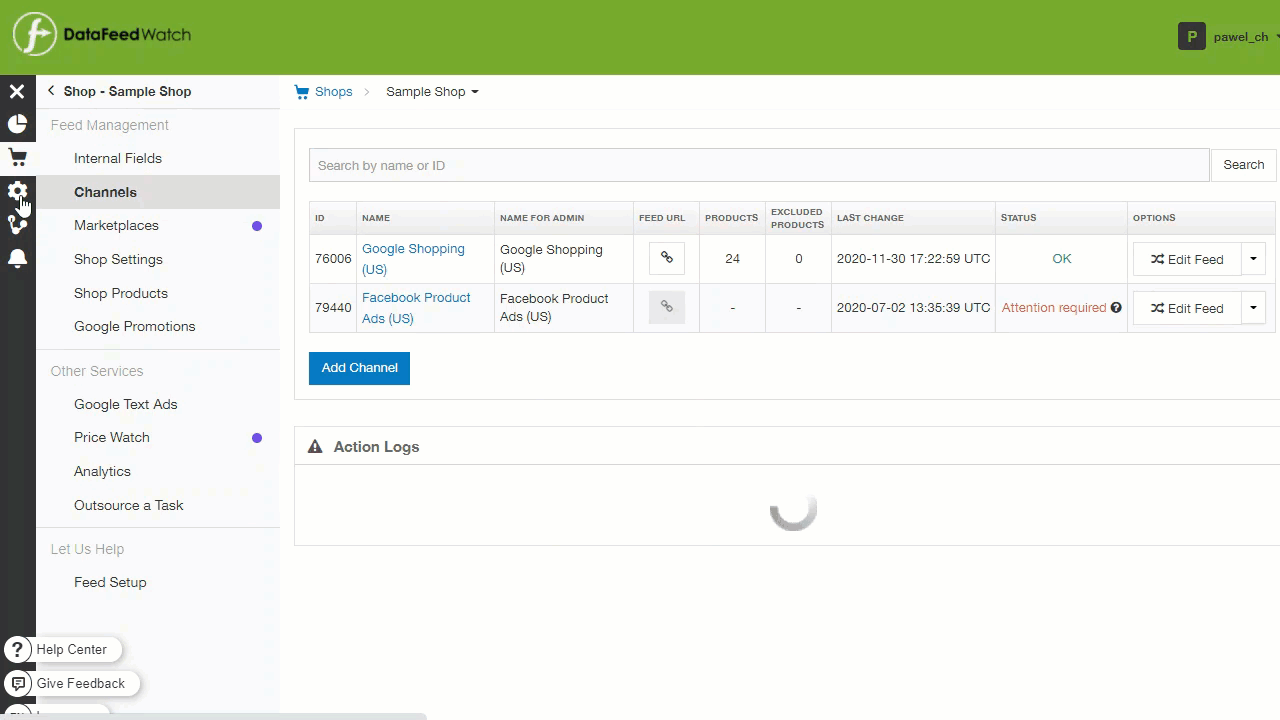Click the Shop - Sample Shop sidebar title
The width and height of the screenshot is (1280, 720).
[x=127, y=91]
